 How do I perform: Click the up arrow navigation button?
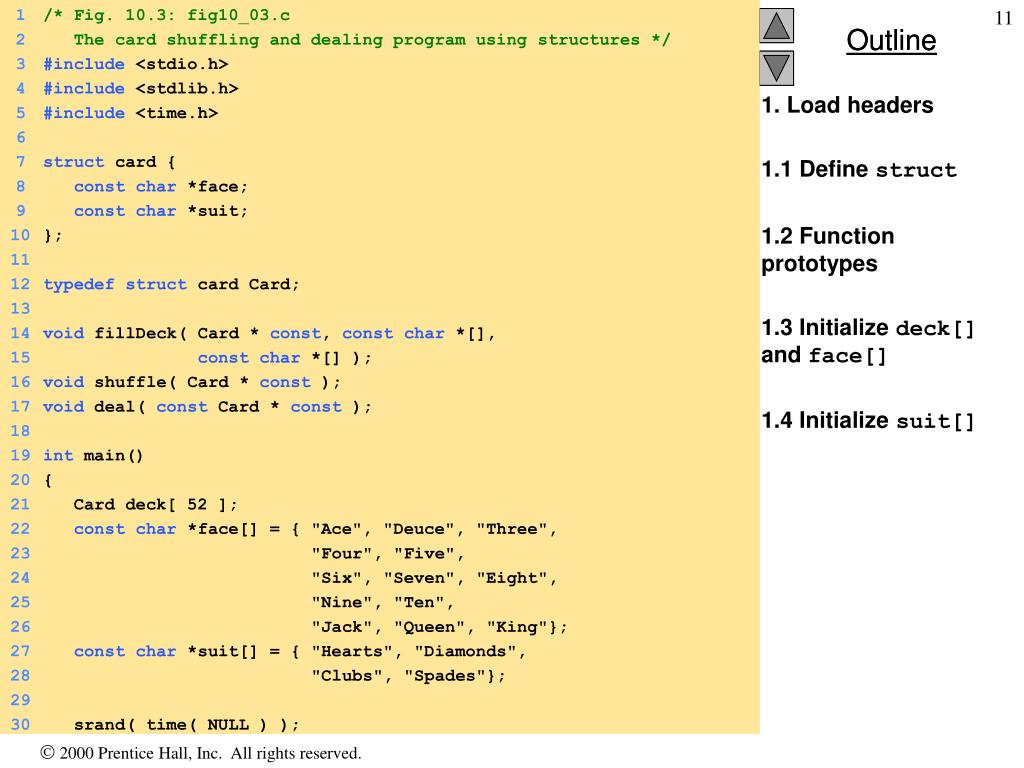[776, 25]
